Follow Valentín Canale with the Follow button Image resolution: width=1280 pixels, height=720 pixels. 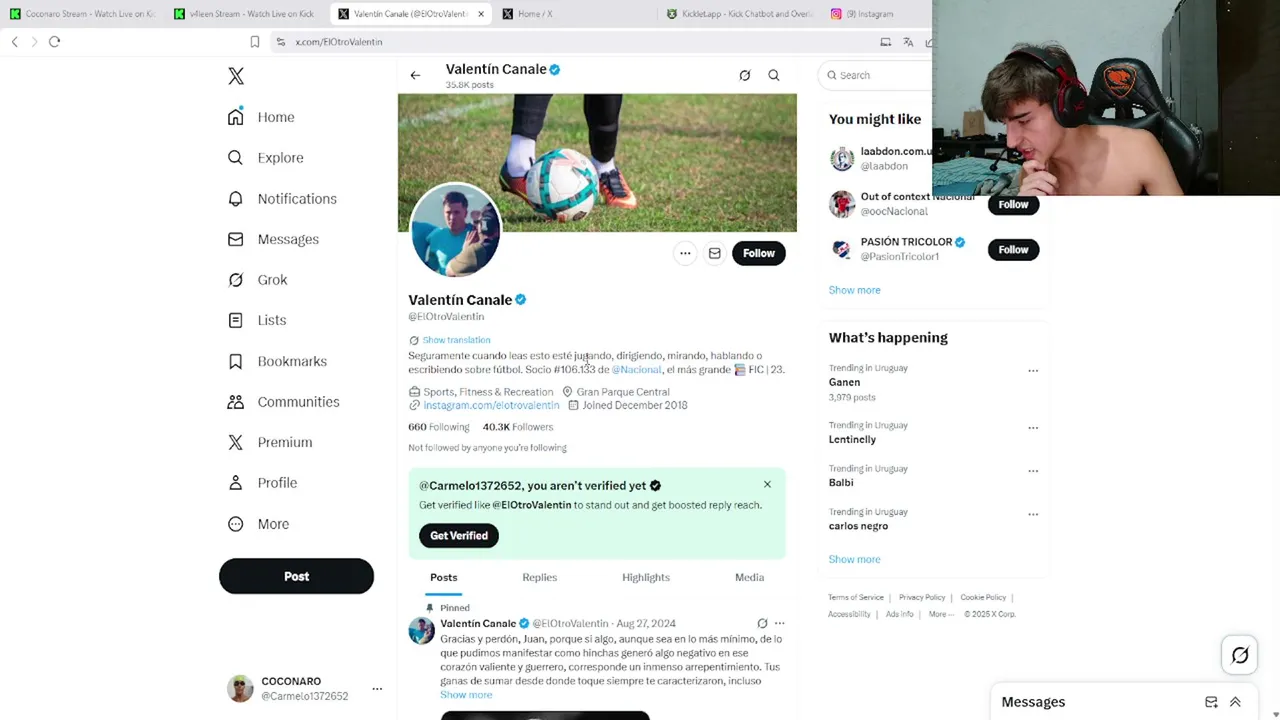click(x=759, y=253)
